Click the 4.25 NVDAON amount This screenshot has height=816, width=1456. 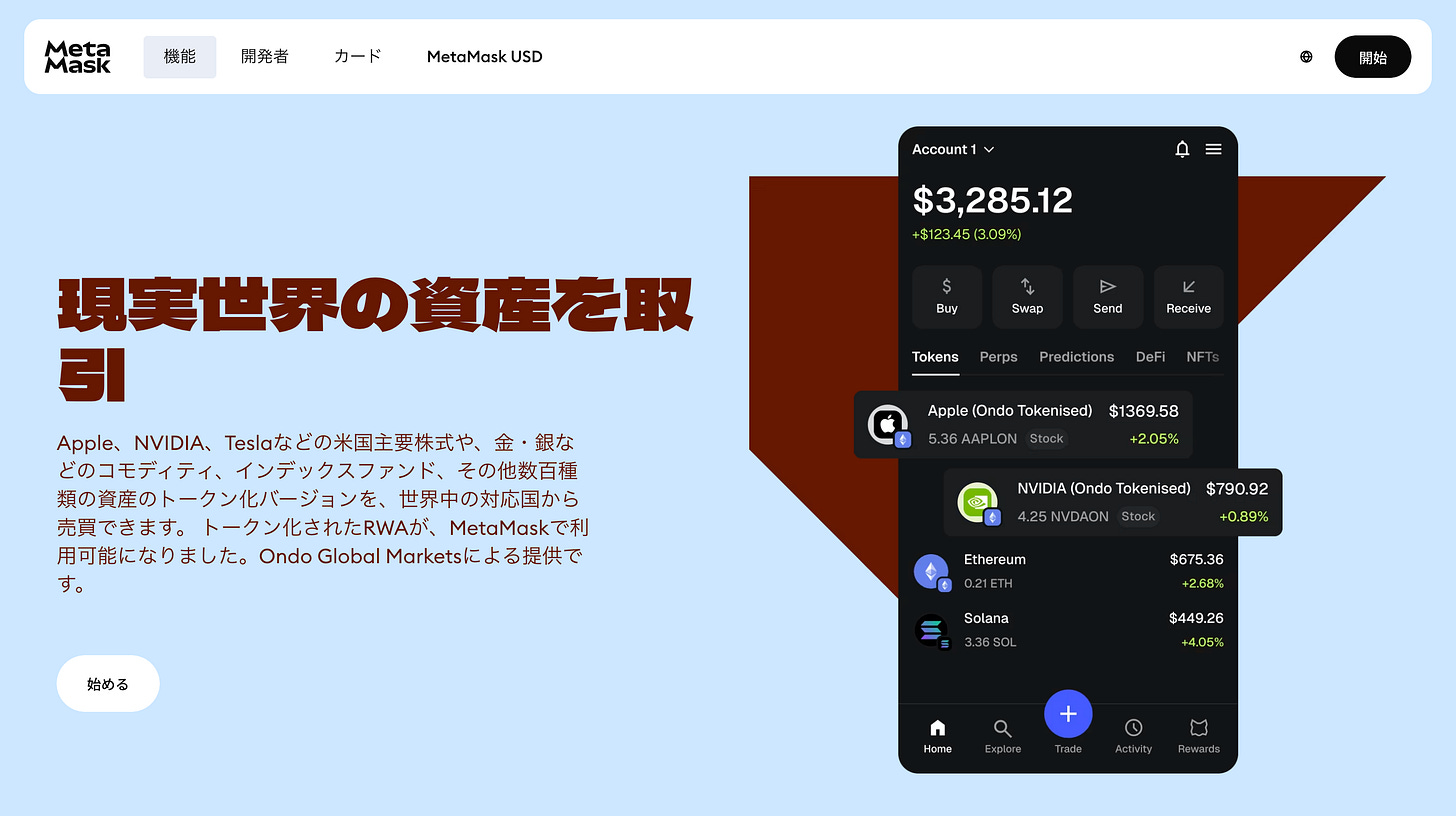tap(1063, 517)
